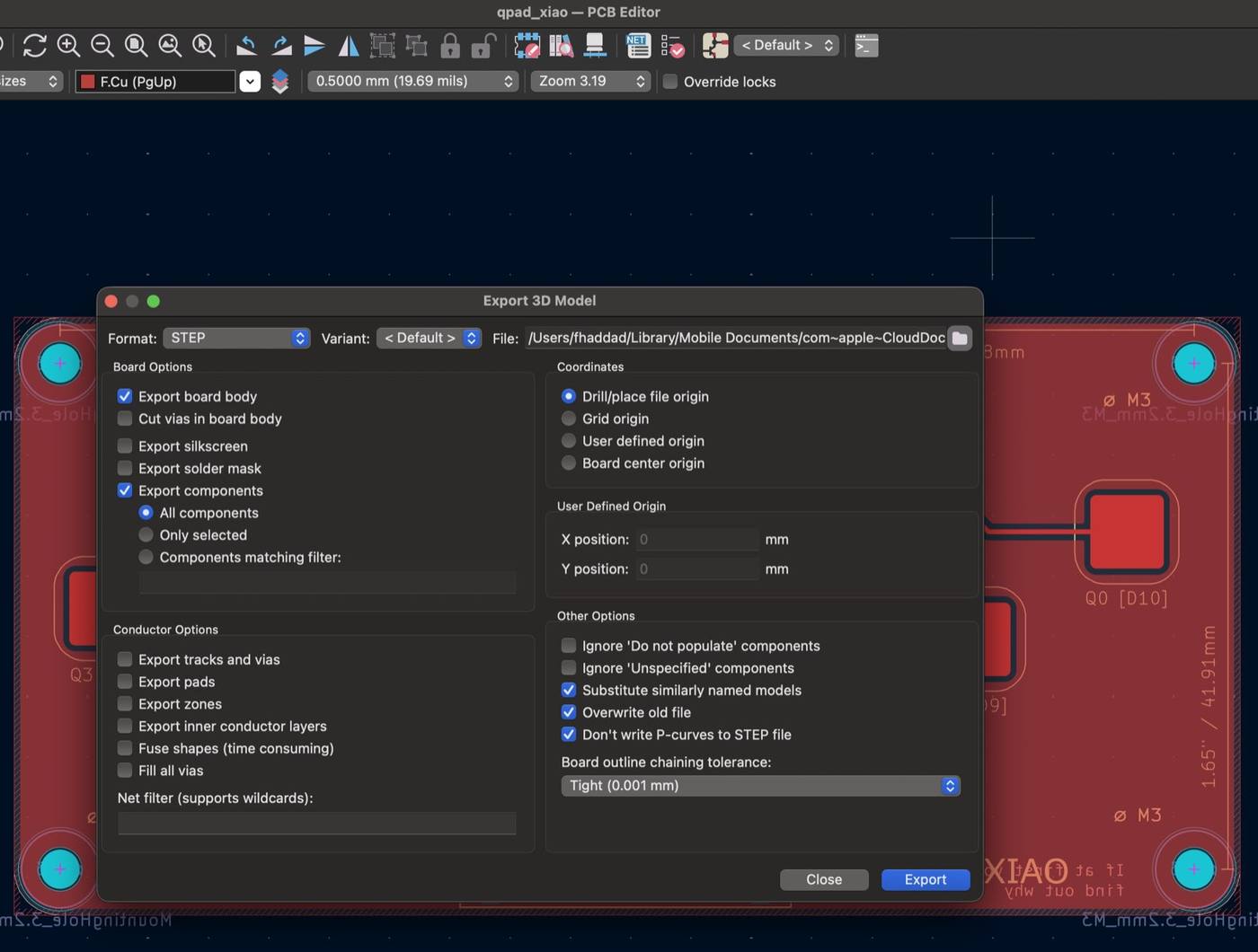
Task: Select the Grid origin radio button
Action: 569,419
